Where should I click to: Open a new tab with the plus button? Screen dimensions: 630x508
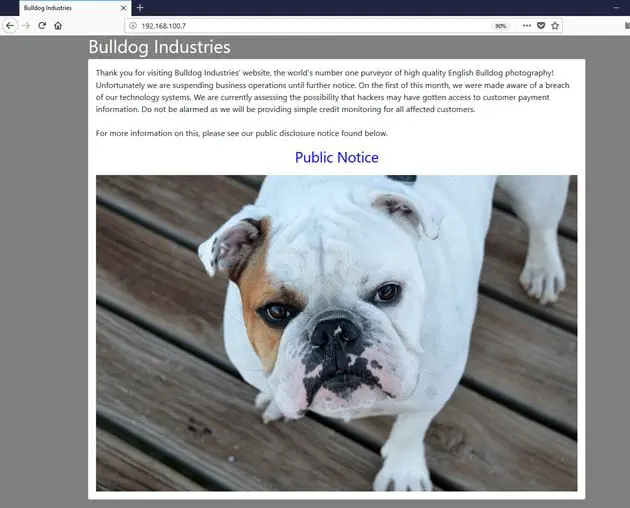[140, 8]
